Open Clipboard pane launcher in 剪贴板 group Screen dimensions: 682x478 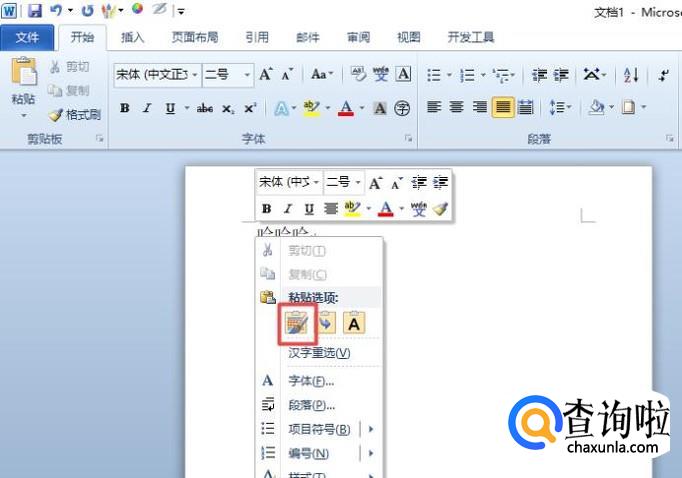pos(100,138)
